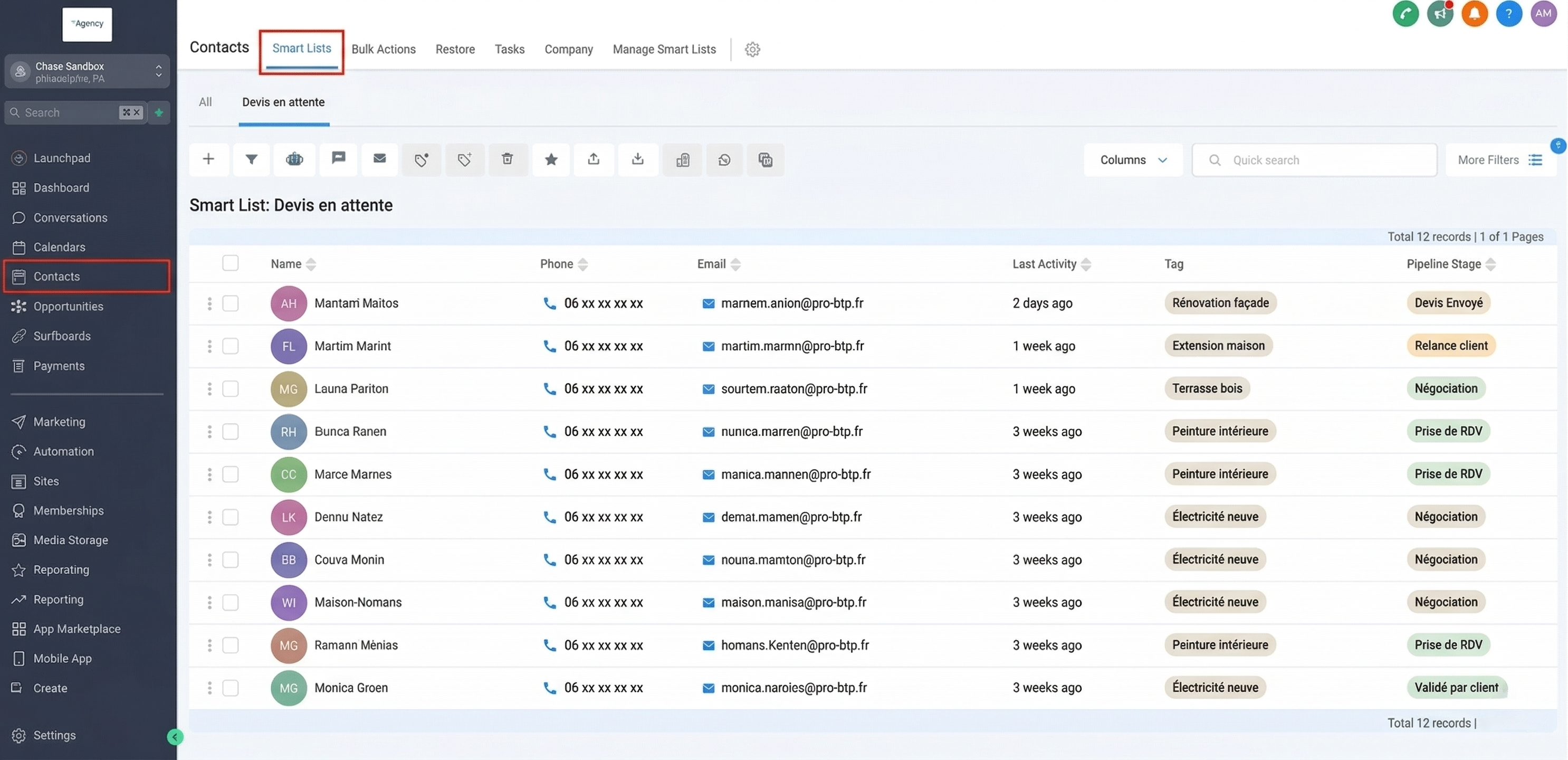Click the announcements megaphone icon
The height and width of the screenshot is (760, 1568).
(1440, 13)
